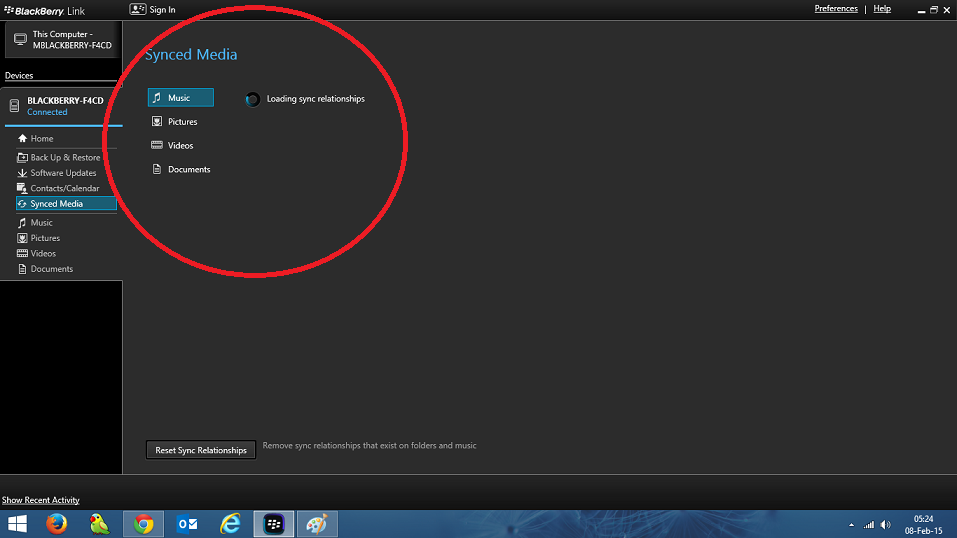
Task: Click the Sign In person icon
Action: (x=138, y=9)
